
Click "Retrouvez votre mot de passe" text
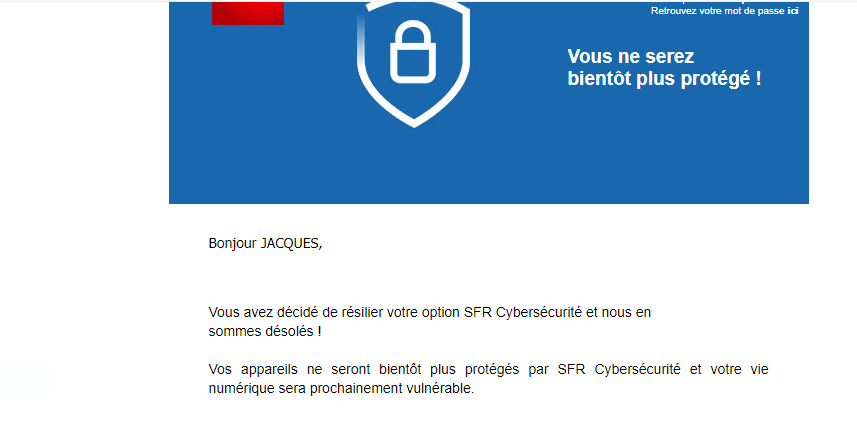(717, 11)
